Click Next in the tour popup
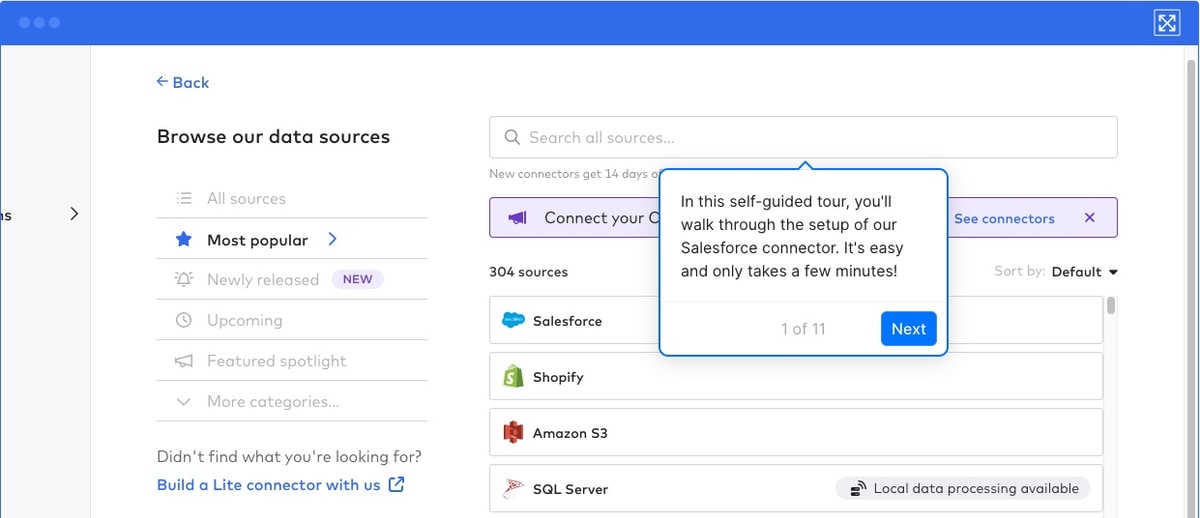1200x518 pixels. 908,329
